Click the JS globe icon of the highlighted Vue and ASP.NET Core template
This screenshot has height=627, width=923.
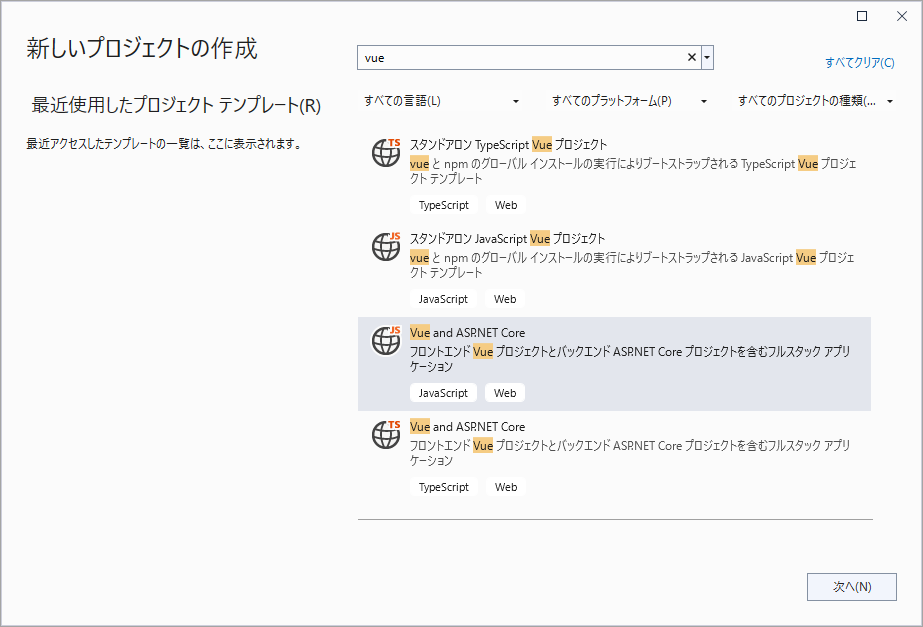coord(386,340)
